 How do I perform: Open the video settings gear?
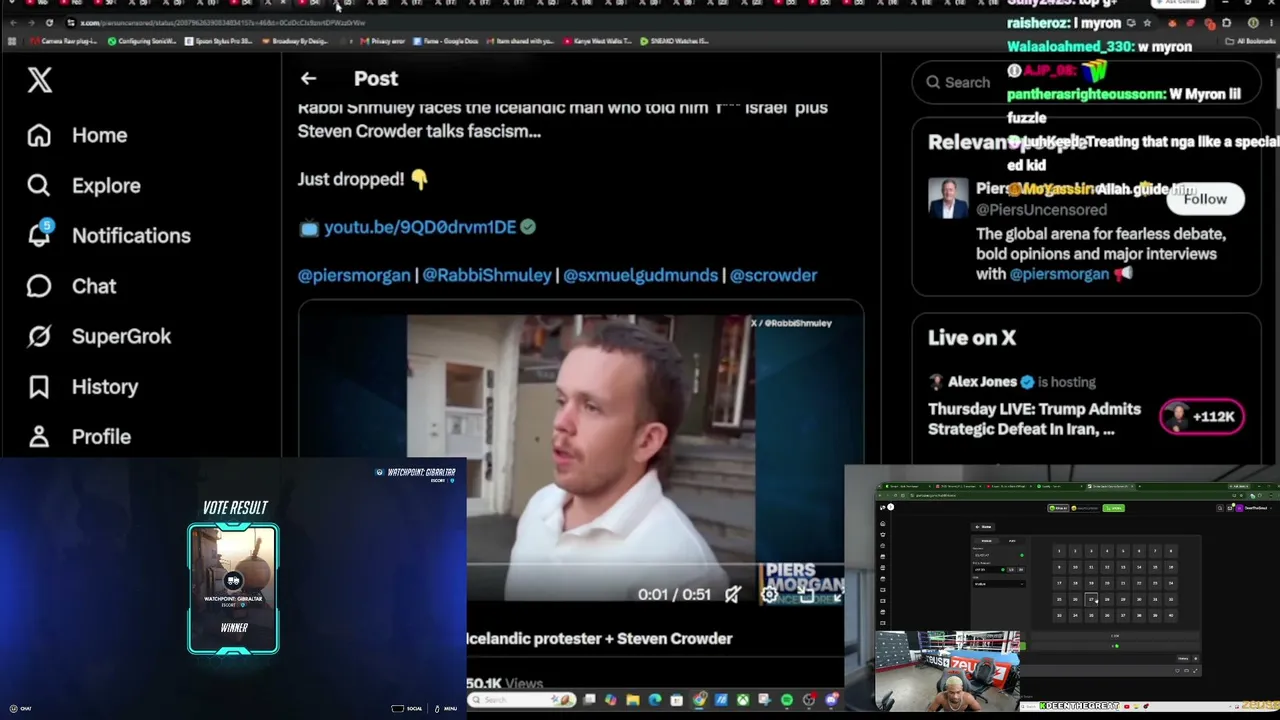pyautogui.click(x=769, y=594)
